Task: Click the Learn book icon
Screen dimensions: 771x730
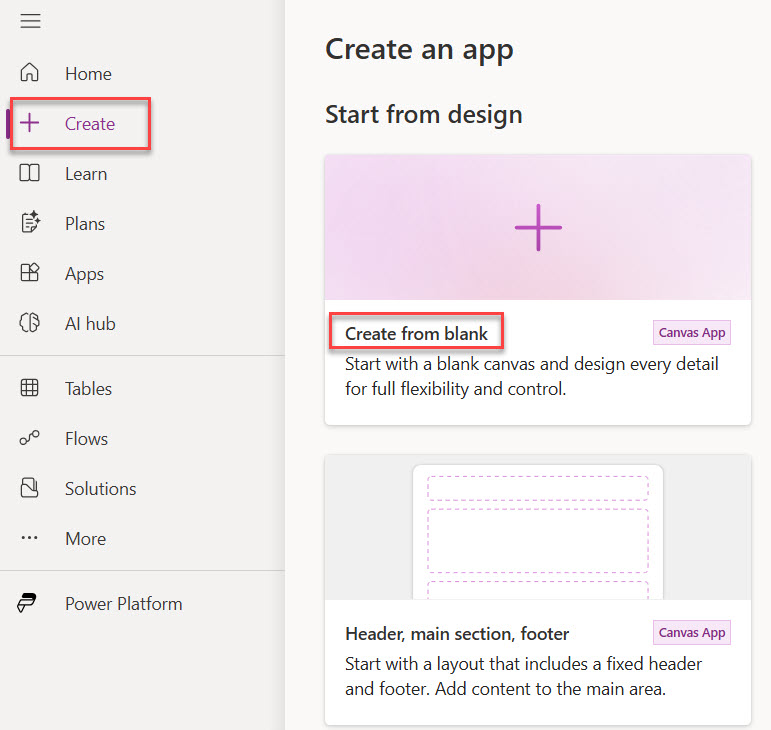Action: pyautogui.click(x=30, y=173)
